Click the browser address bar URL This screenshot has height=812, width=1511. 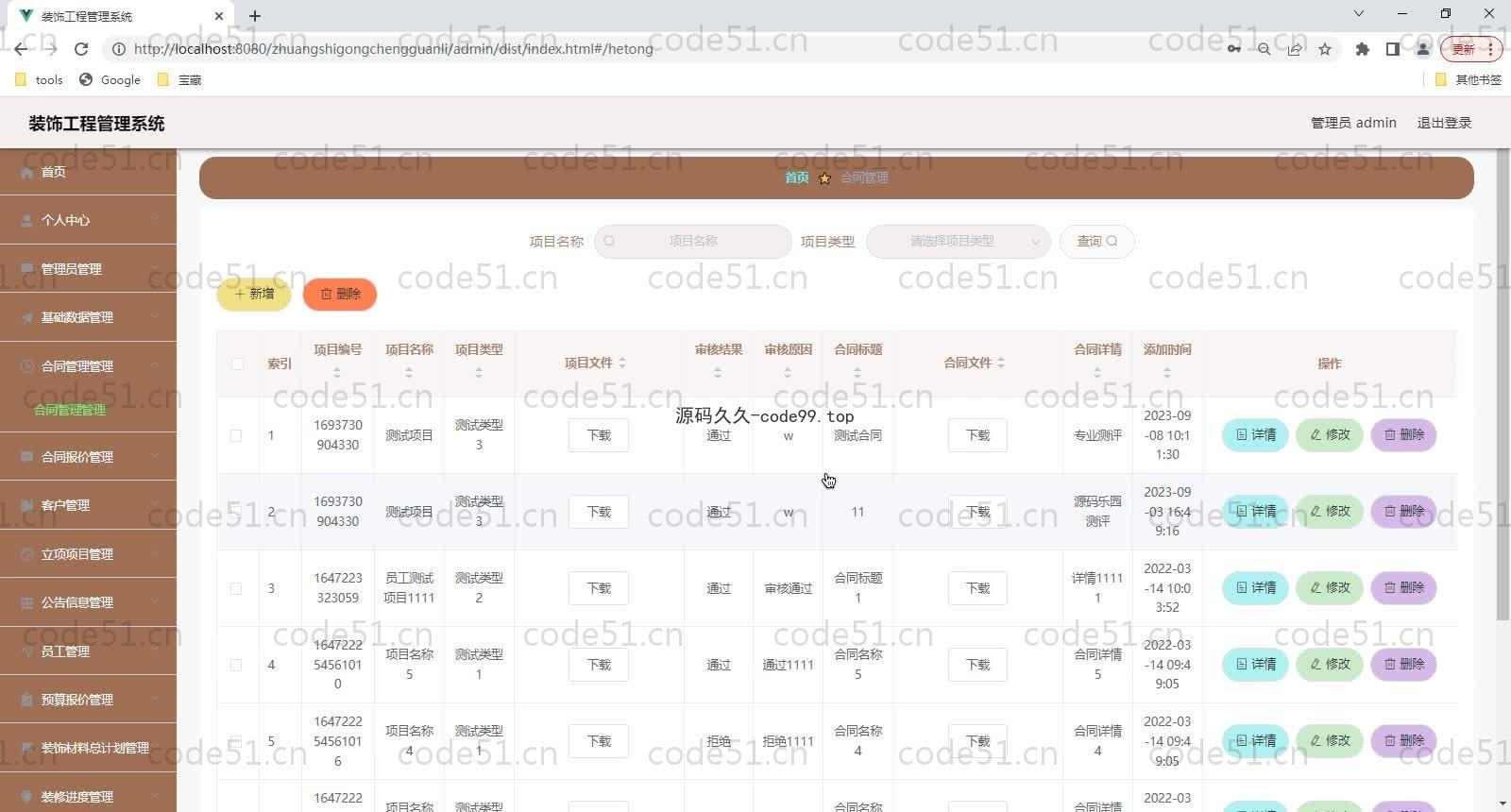coord(394,49)
